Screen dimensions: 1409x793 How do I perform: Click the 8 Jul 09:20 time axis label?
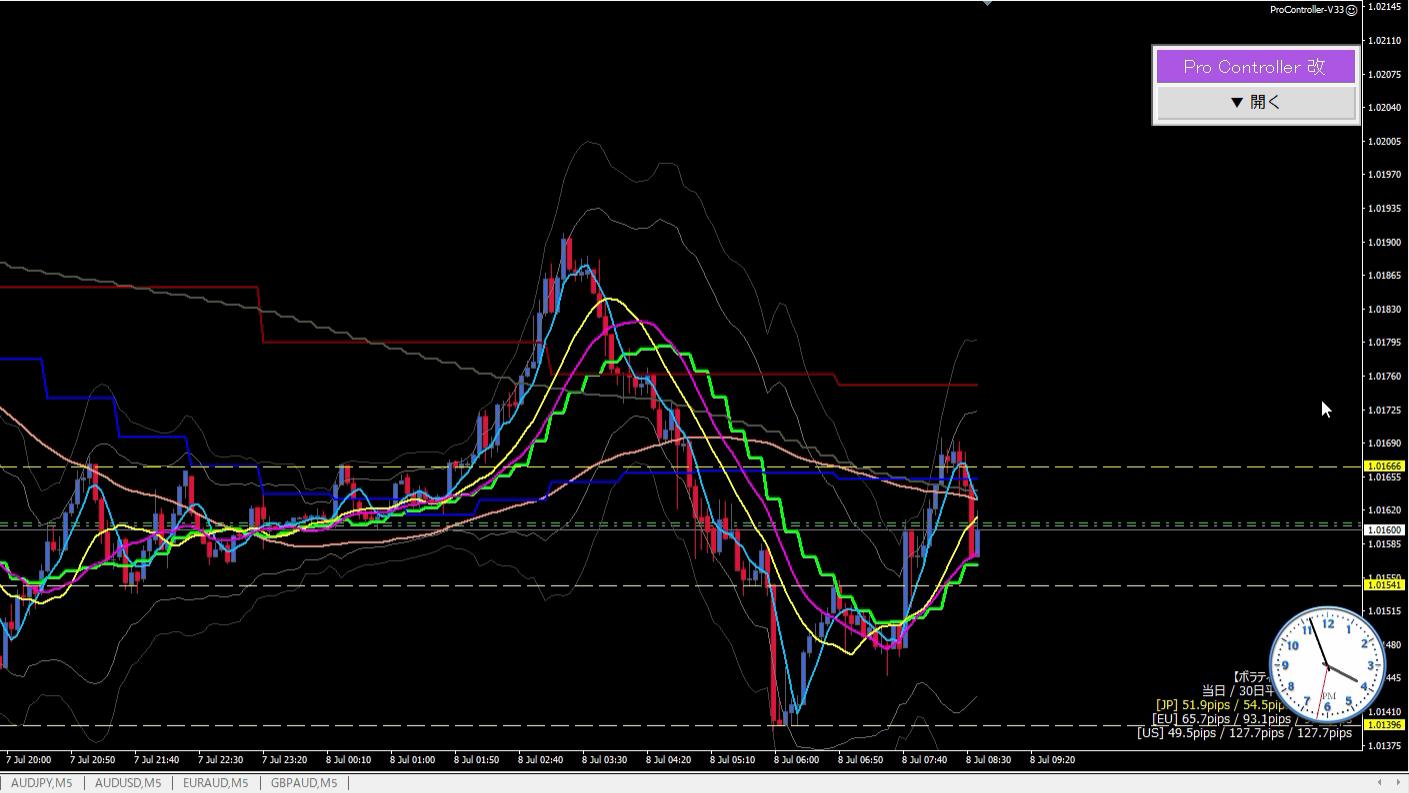(1052, 760)
